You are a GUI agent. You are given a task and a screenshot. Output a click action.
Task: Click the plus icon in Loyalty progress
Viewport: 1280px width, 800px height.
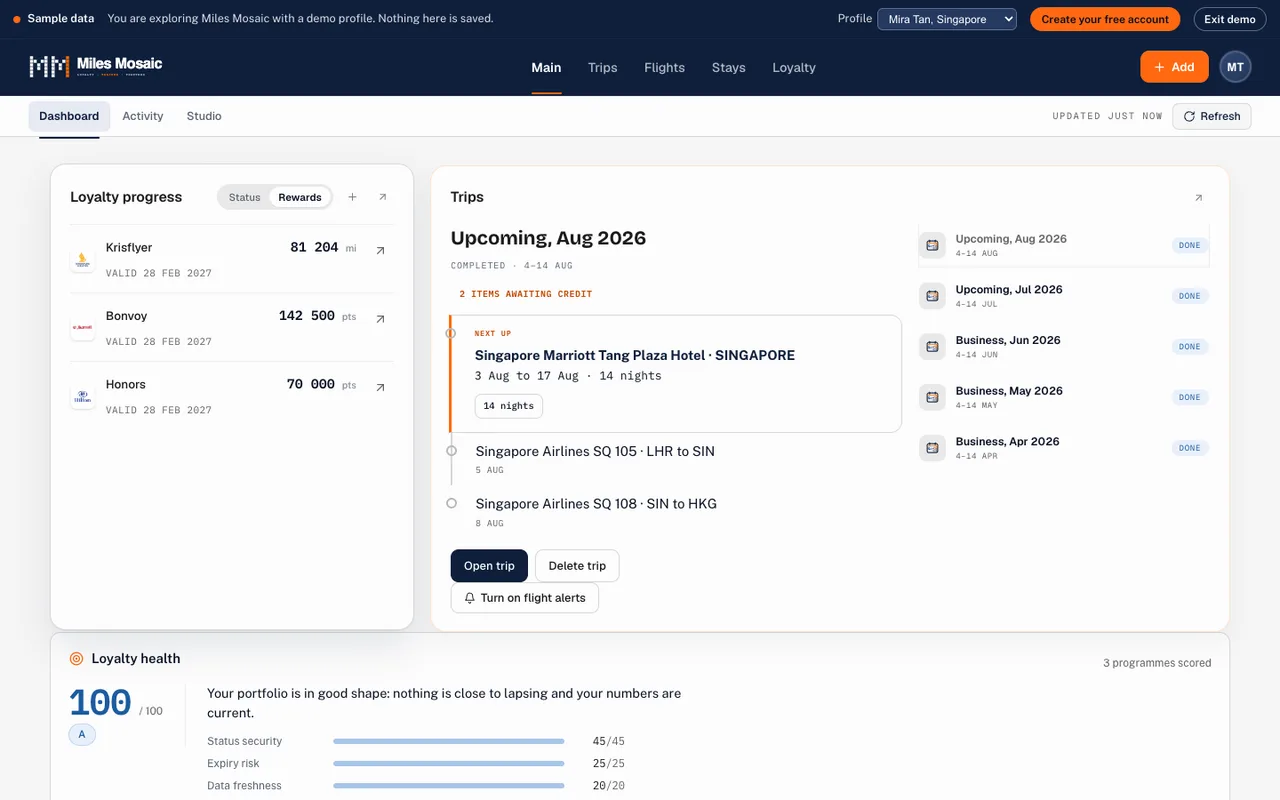[352, 197]
